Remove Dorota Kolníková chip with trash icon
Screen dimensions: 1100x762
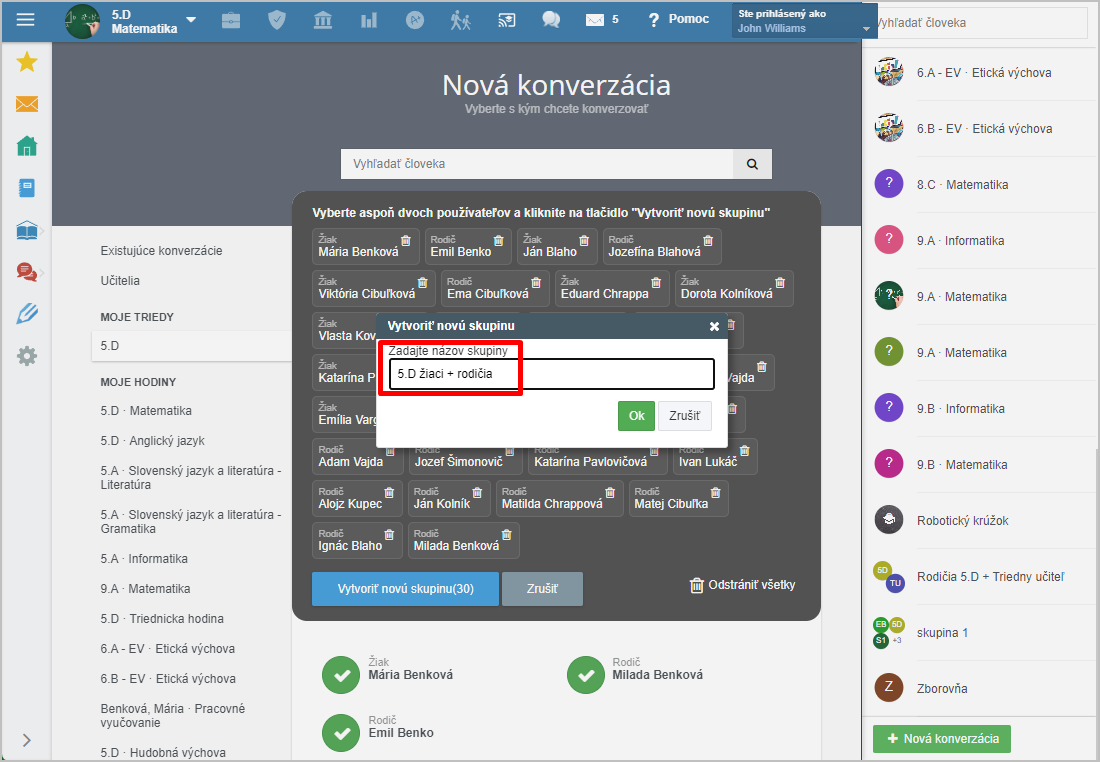pyautogui.click(x=780, y=283)
